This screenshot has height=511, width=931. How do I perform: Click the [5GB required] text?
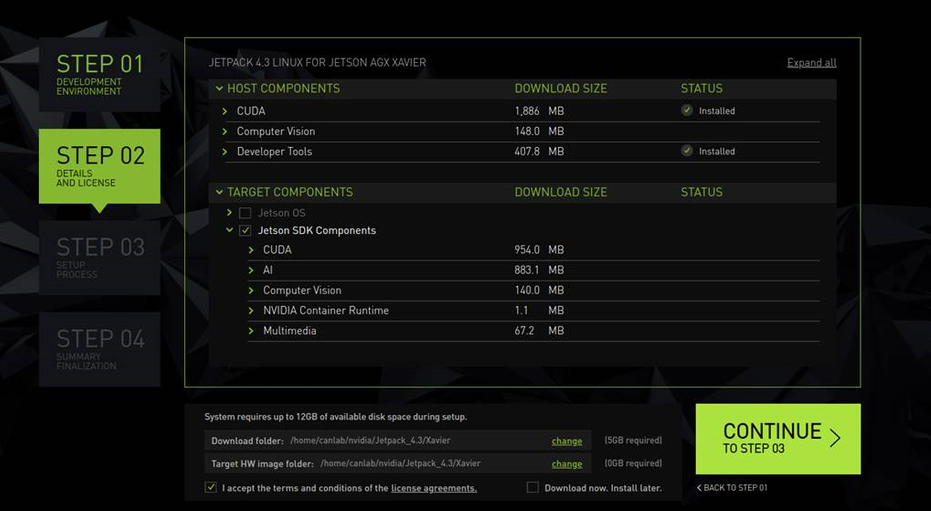point(633,440)
